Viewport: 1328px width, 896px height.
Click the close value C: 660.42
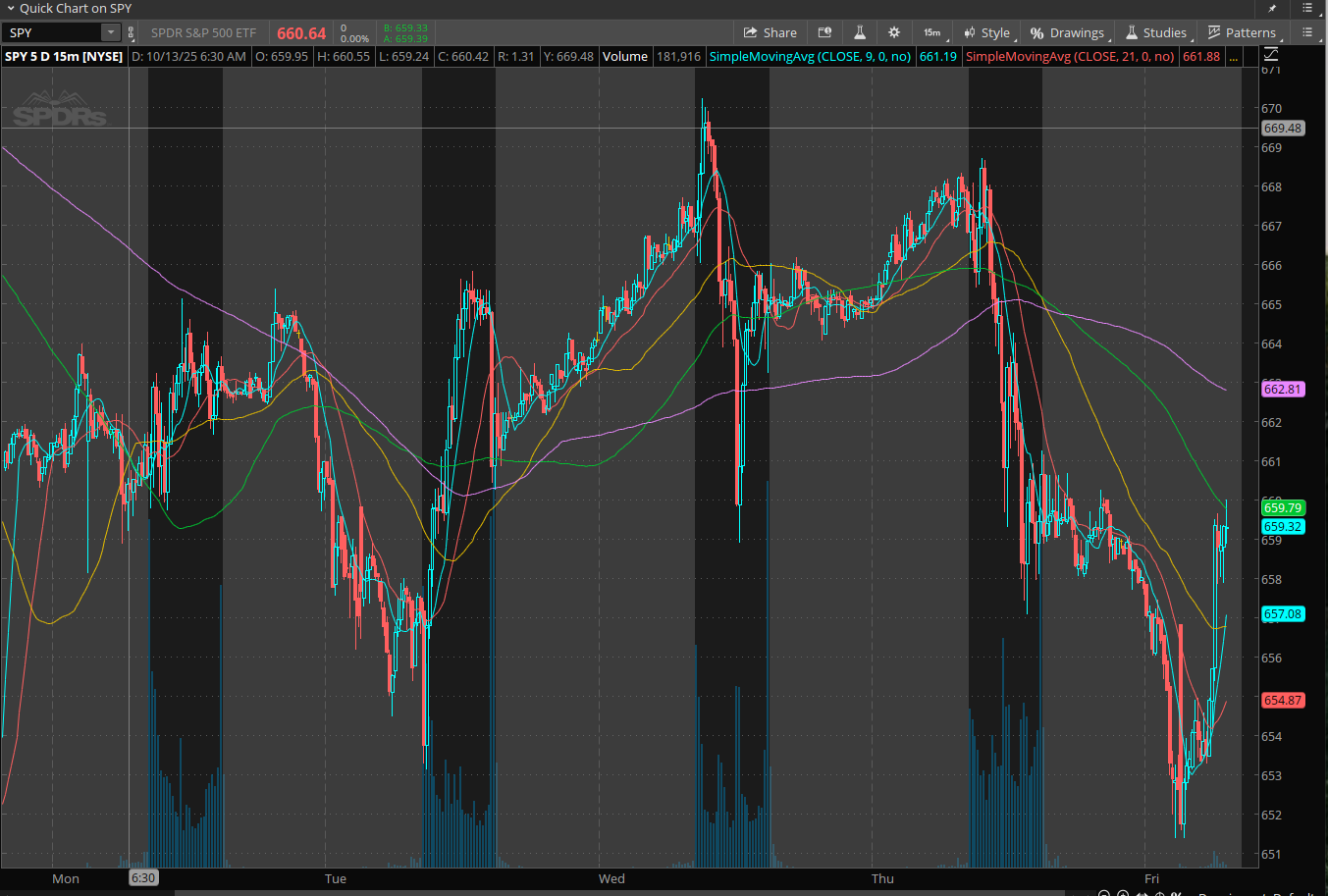(463, 56)
